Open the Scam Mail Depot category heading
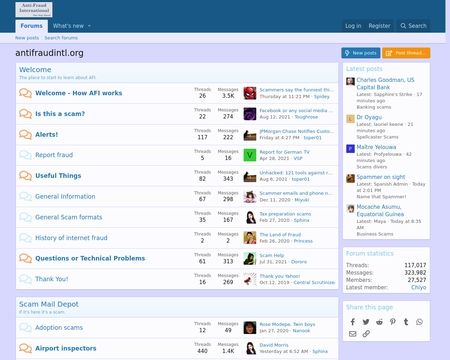Screen dimensions: 450x360 tap(49, 304)
